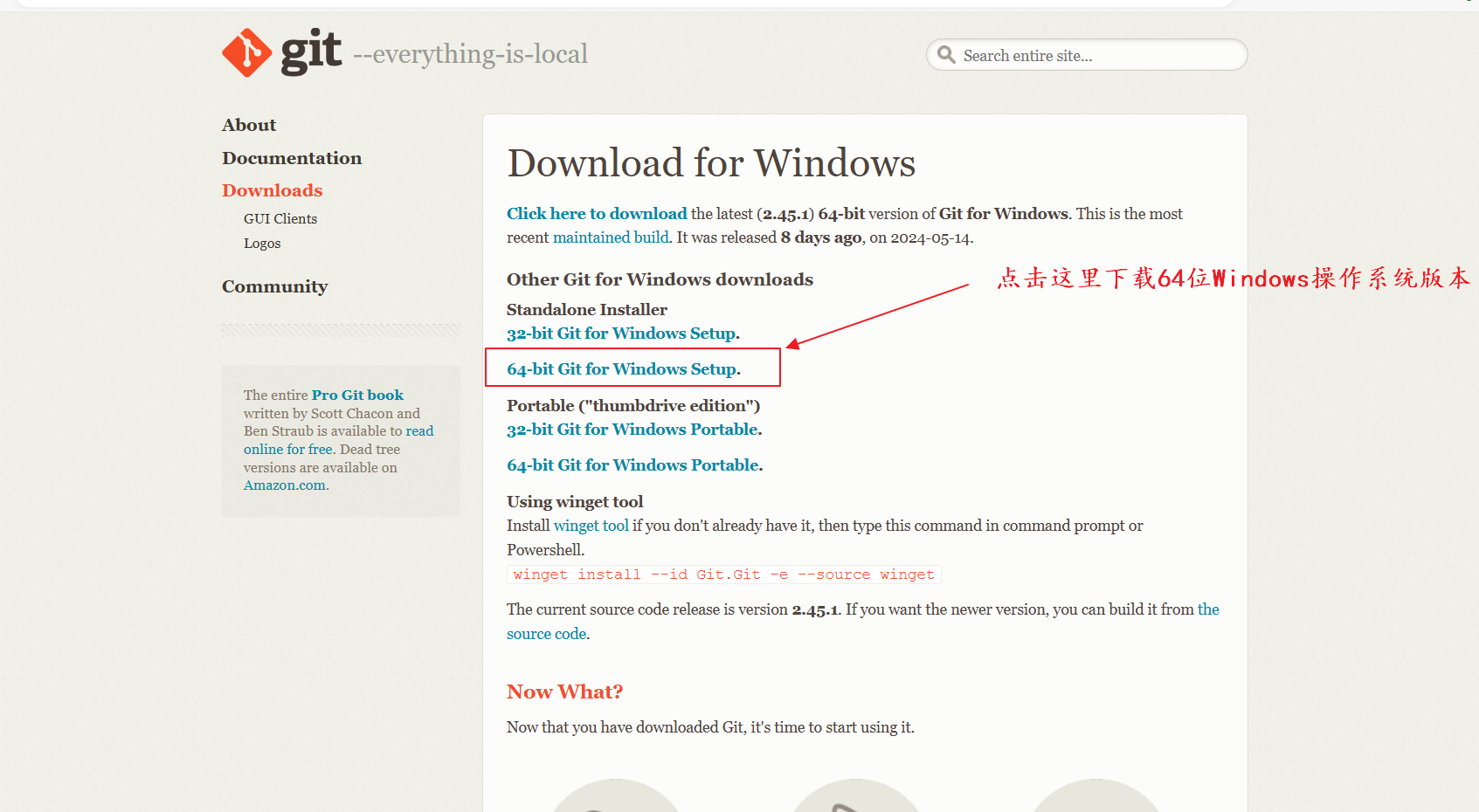Click the '--everything-is-local' tagline
Viewport: 1479px width, 812px height.
point(471,54)
